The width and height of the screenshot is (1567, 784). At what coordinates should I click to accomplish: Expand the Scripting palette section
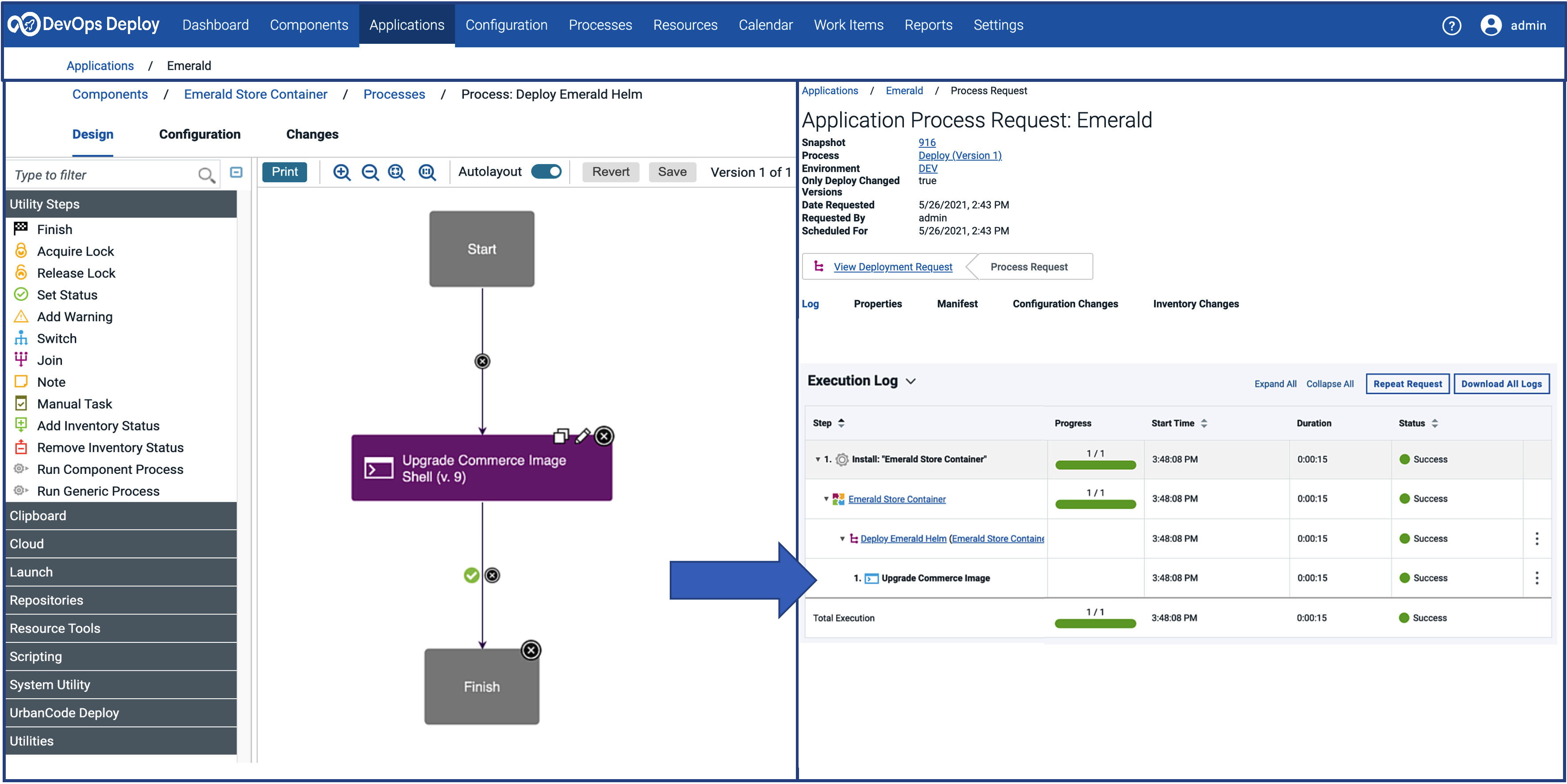(x=121, y=657)
